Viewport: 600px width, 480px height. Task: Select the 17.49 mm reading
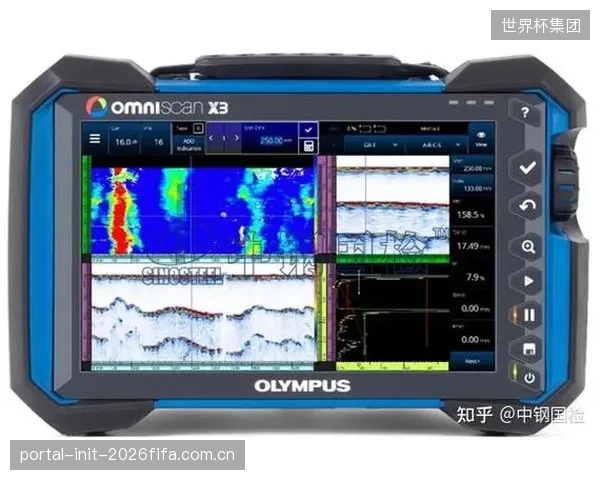(473, 242)
